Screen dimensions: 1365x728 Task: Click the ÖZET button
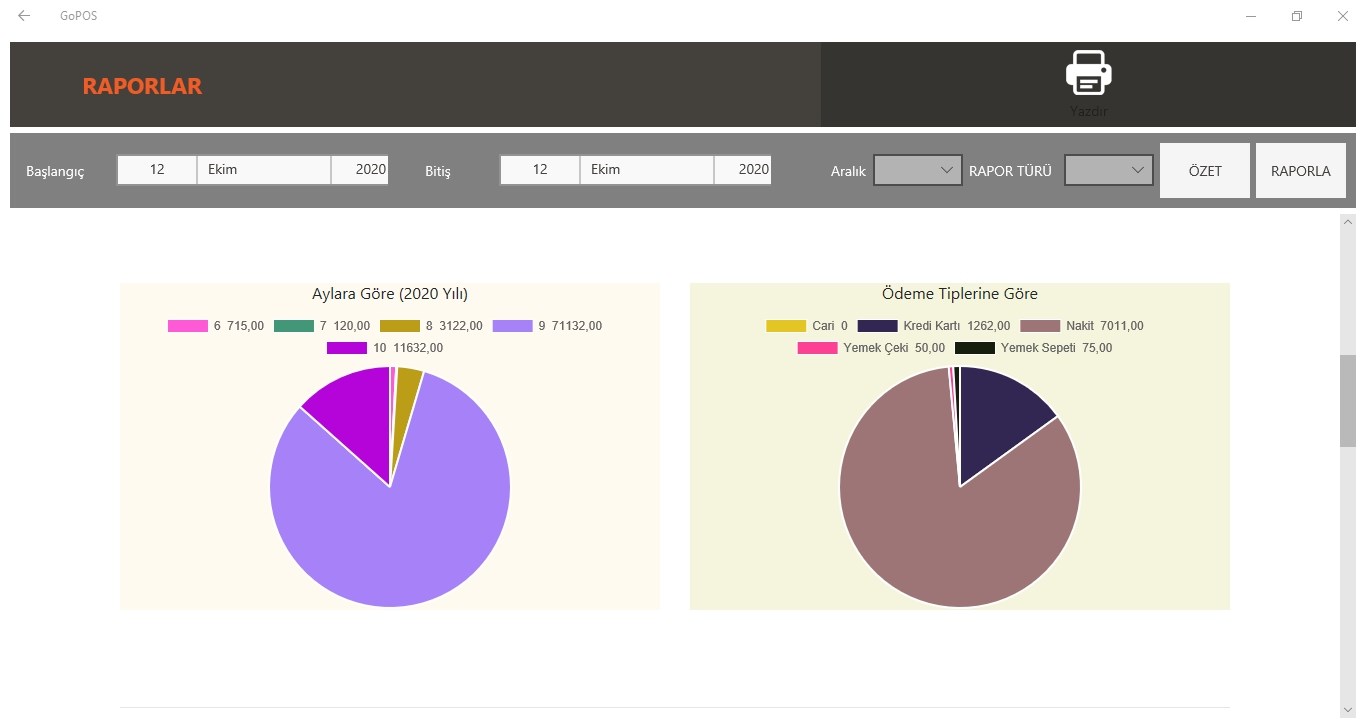tap(1205, 171)
